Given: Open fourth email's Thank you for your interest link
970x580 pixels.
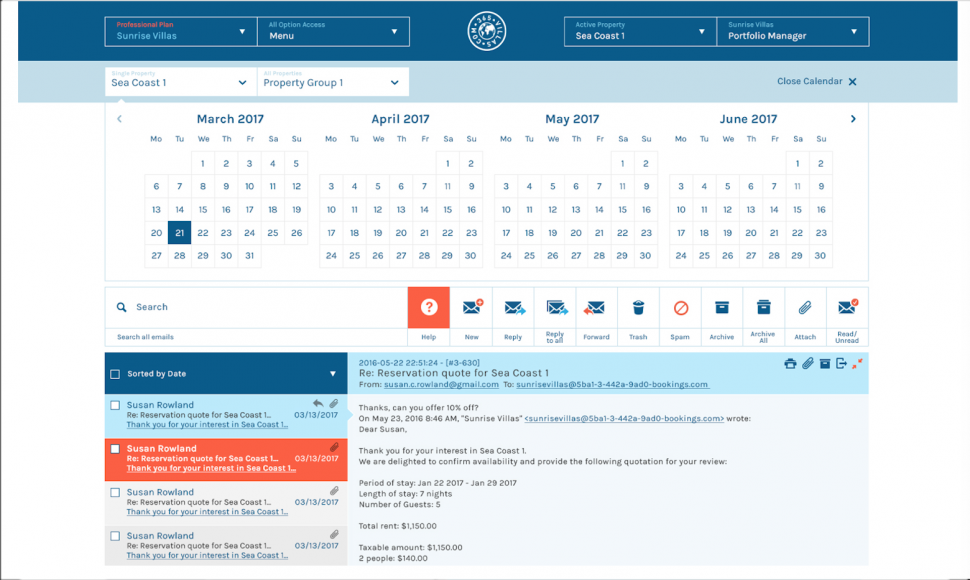Looking at the screenshot, I should coord(207,555).
